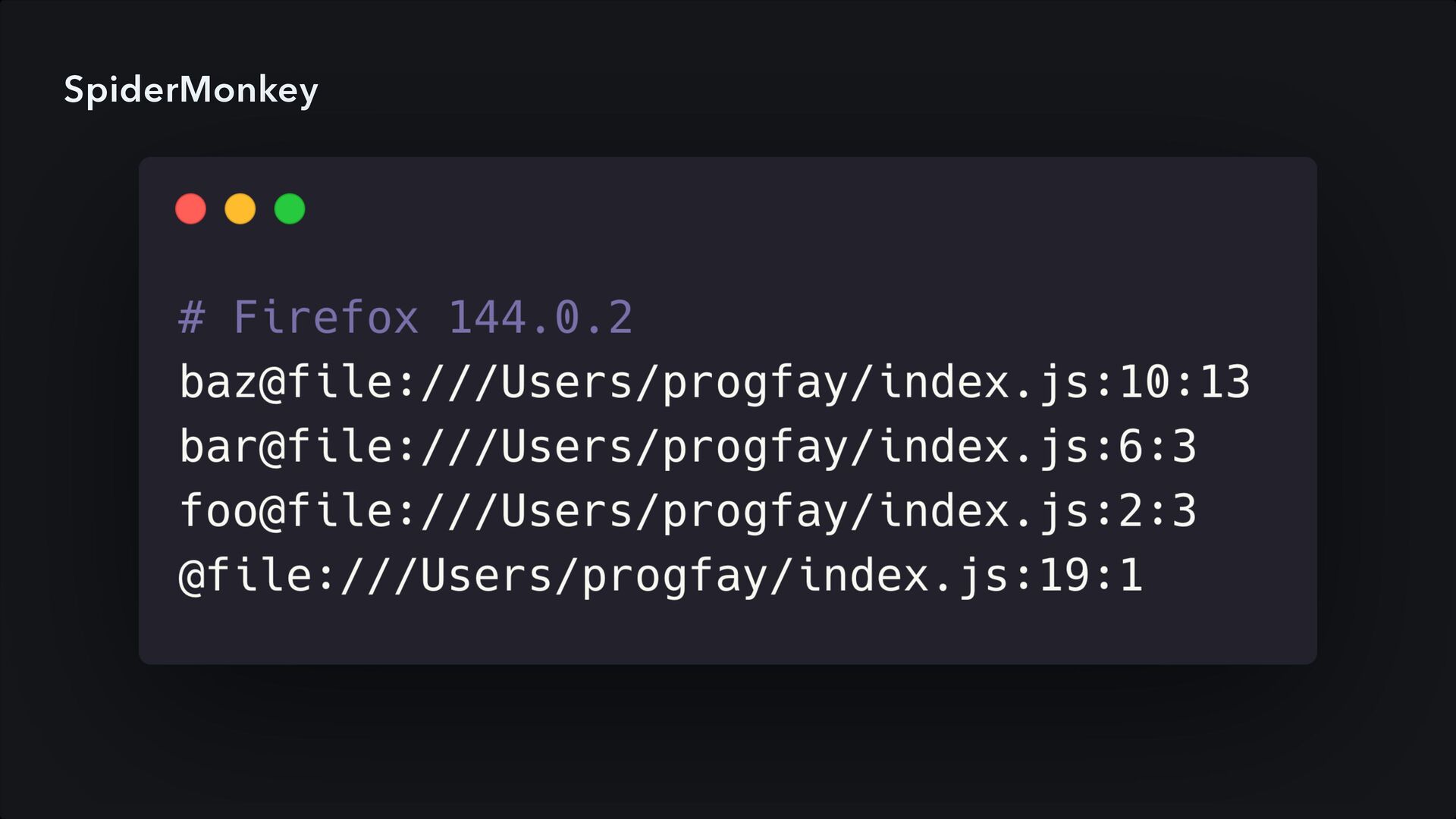Click the yellow minimize dot
The height and width of the screenshot is (819, 1456).
pos(240,209)
